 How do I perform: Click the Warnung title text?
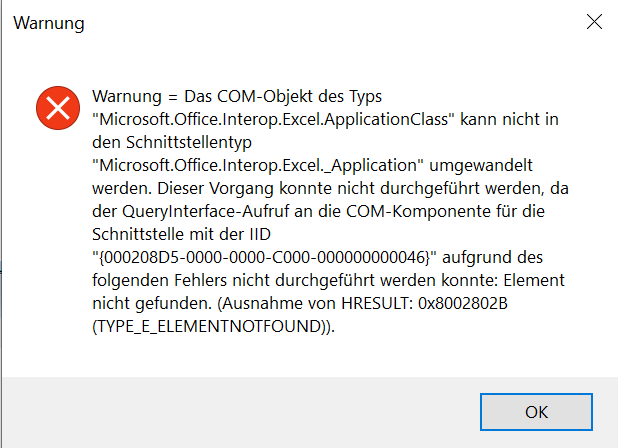click(x=49, y=23)
